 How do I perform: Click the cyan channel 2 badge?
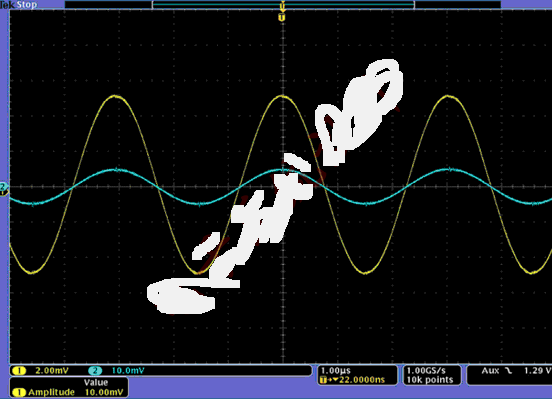[95, 370]
